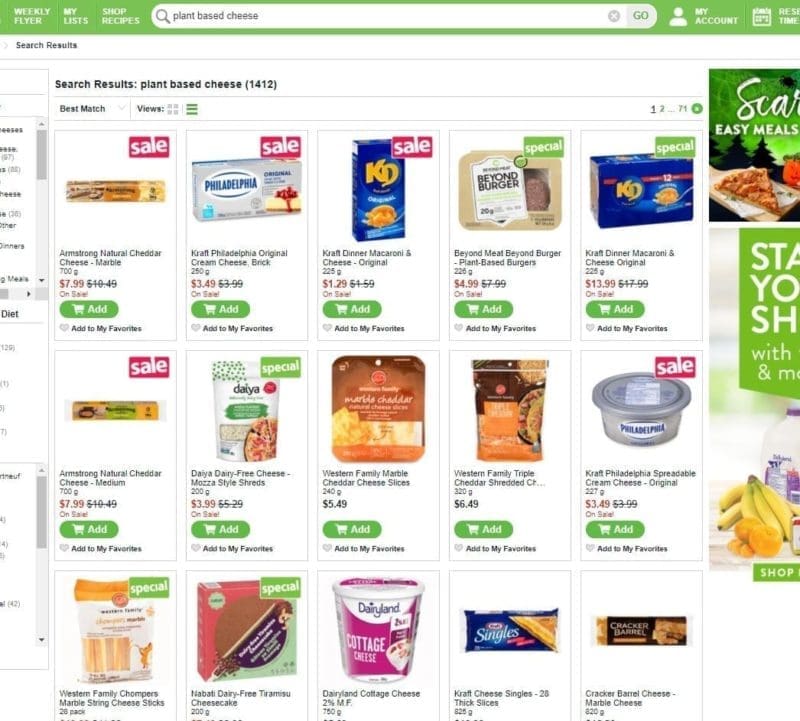Click the GO search button
The height and width of the screenshot is (721, 800).
640,16
